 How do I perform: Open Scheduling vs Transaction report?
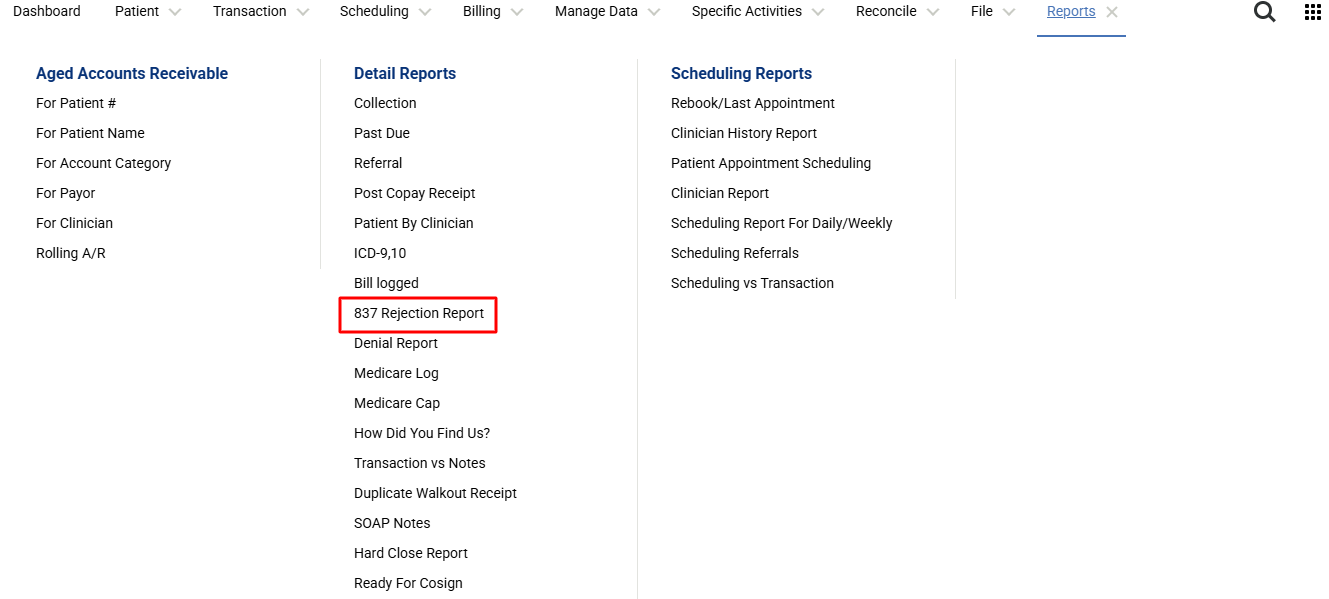click(752, 283)
